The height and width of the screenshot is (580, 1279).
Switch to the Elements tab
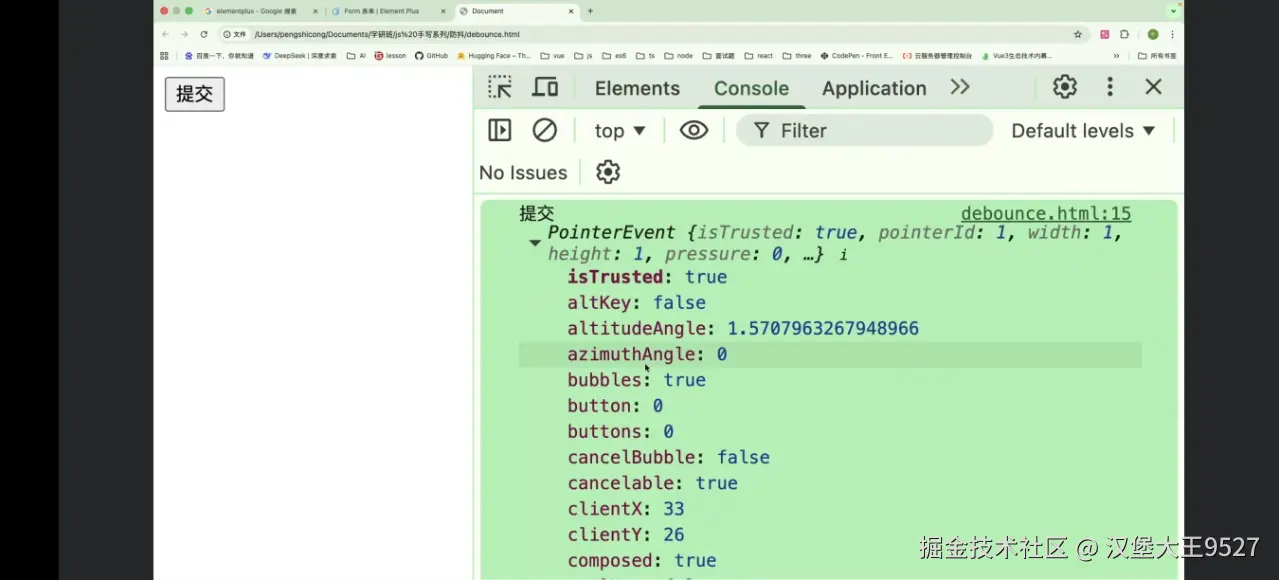(637, 88)
